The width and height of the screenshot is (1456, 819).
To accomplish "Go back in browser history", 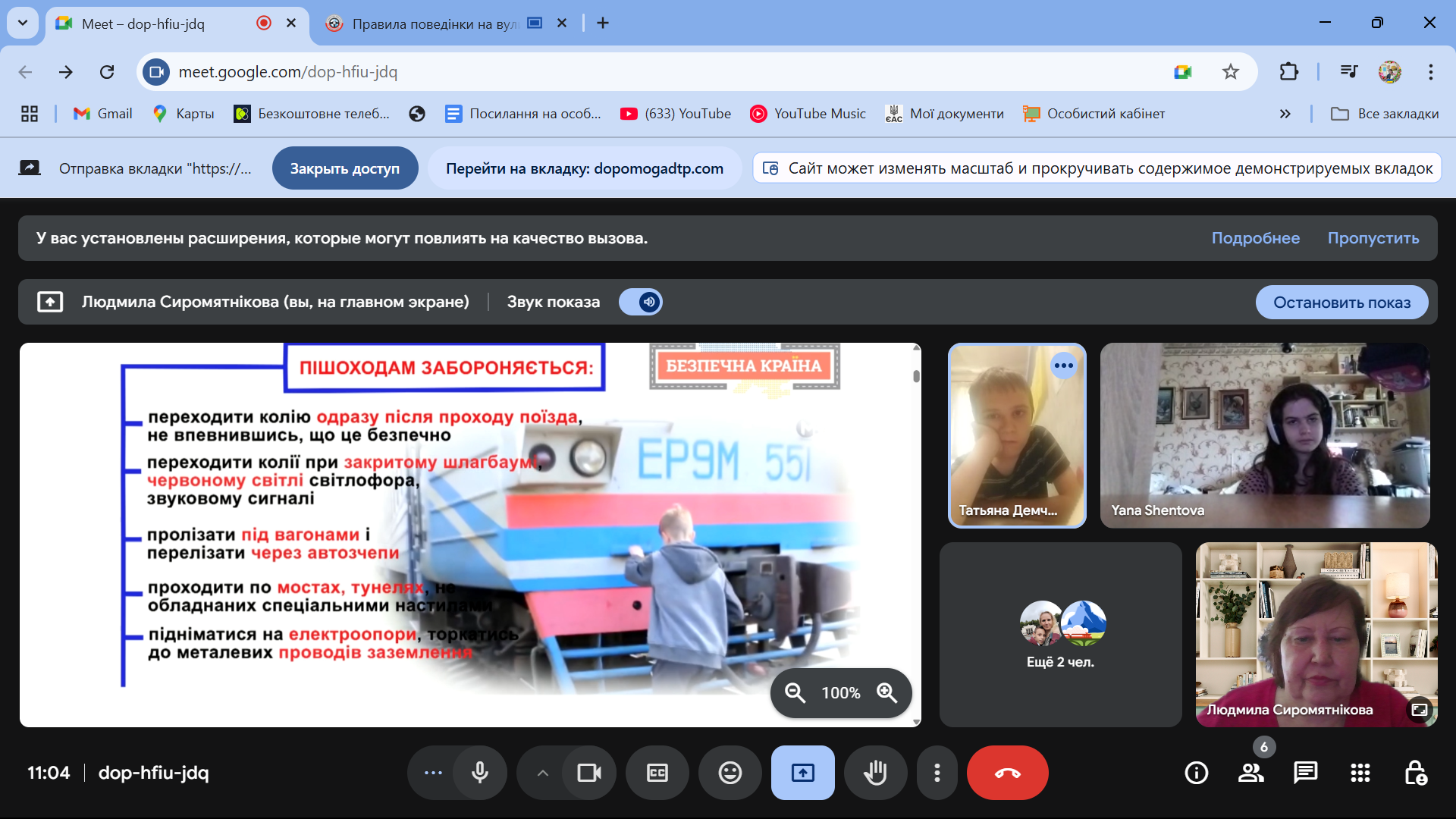I will [x=25, y=72].
